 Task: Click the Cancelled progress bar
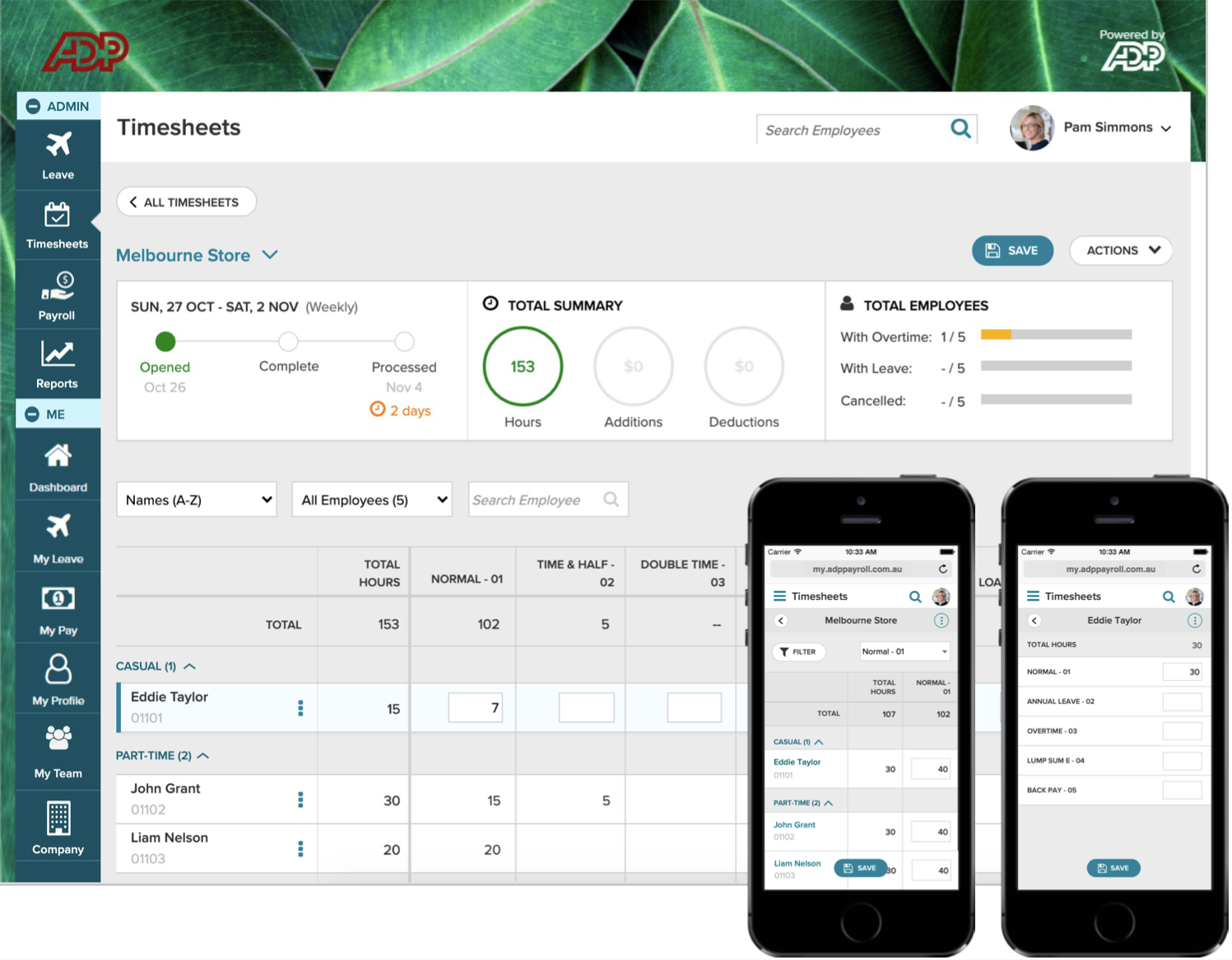pos(1056,400)
